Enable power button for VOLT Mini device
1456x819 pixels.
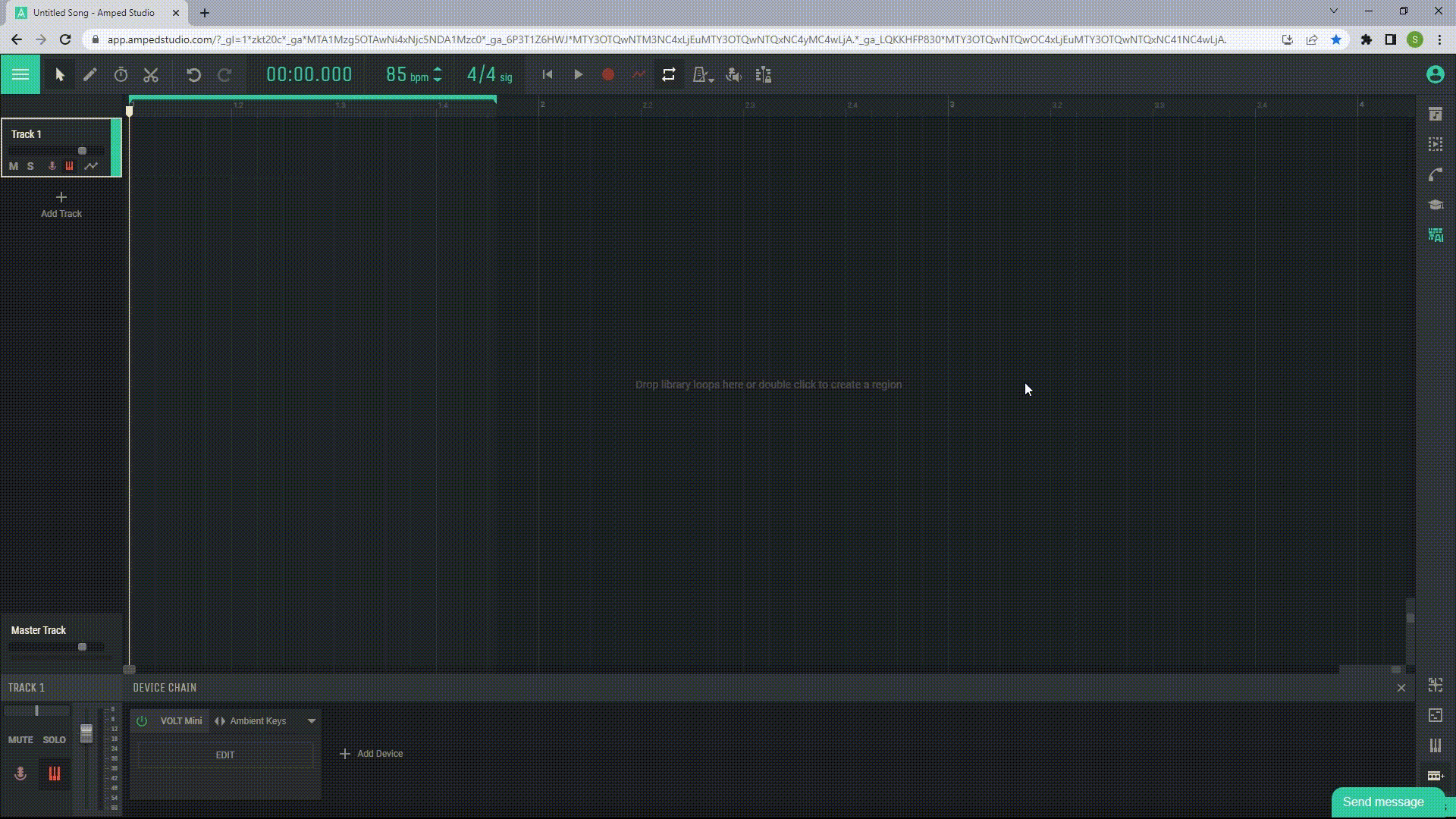coord(142,720)
